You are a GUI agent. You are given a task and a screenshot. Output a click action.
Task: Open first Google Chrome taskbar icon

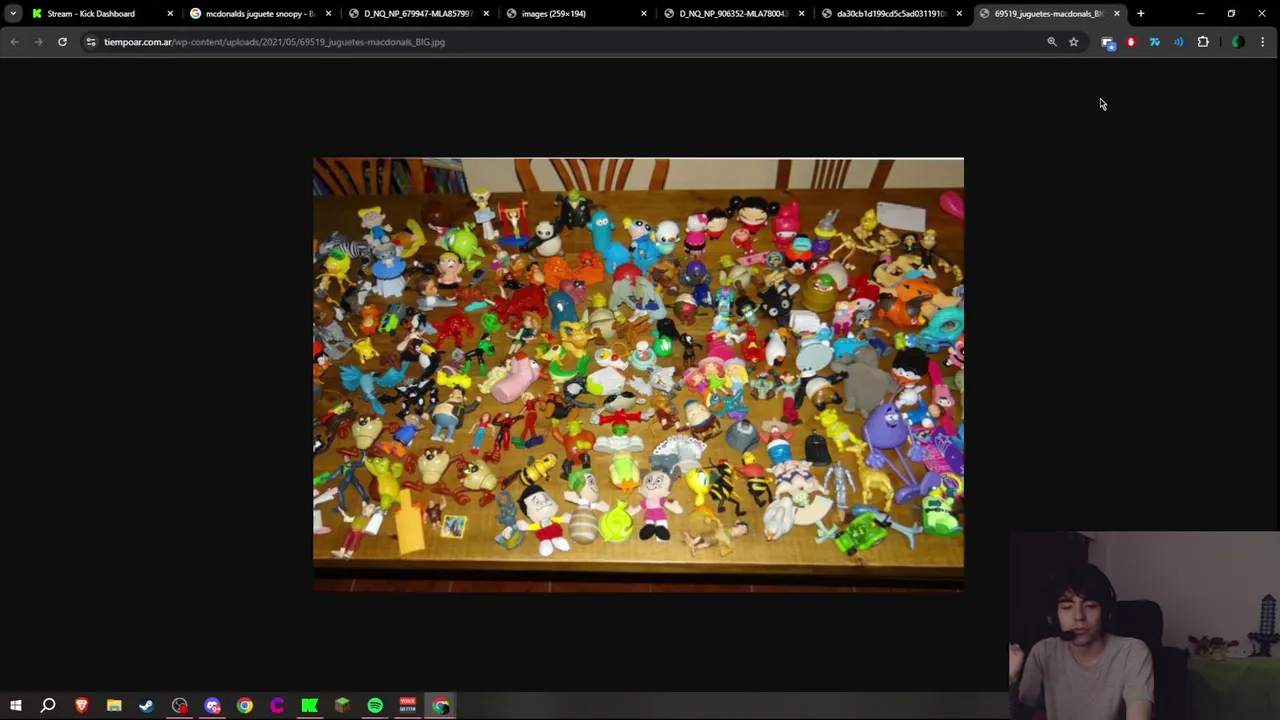(244, 706)
